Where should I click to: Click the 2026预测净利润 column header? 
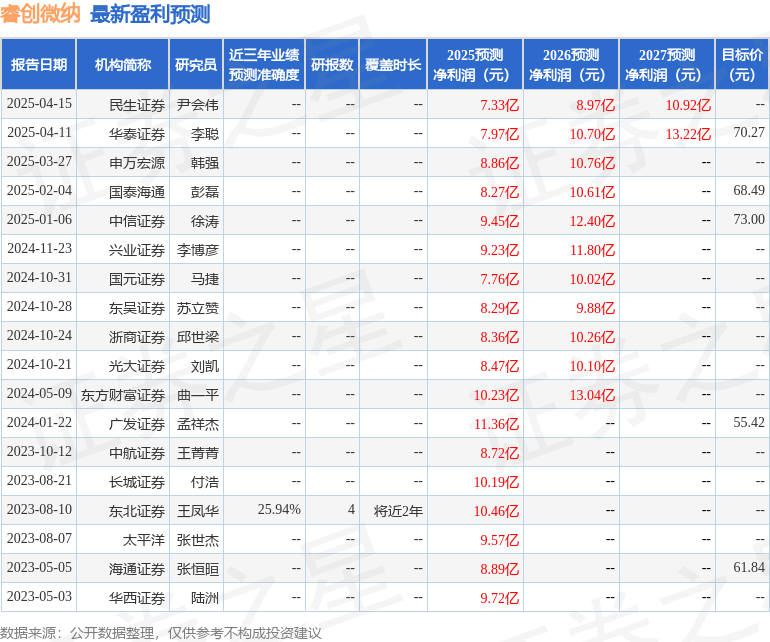[x=571, y=64]
